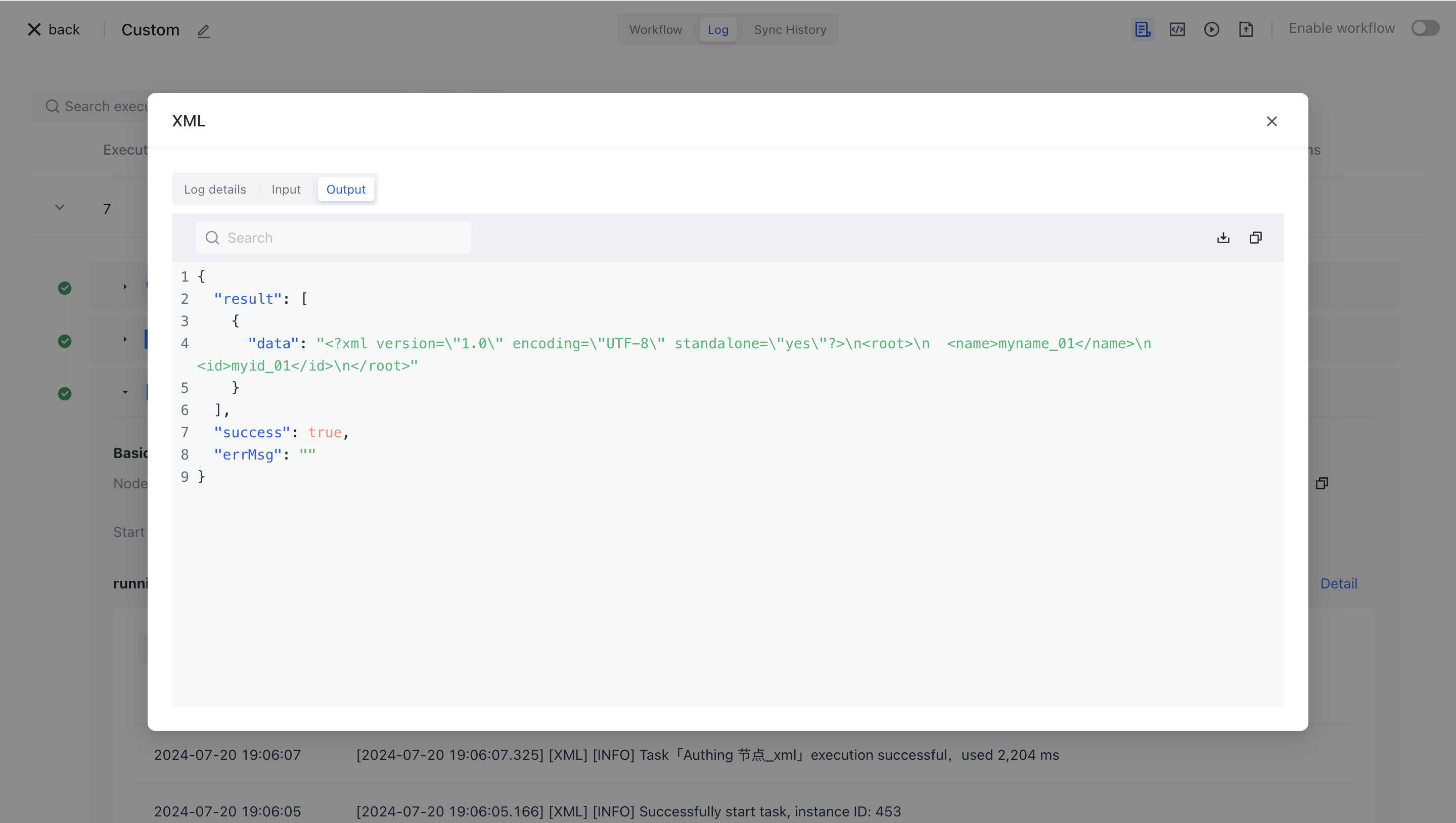Viewport: 1456px width, 823px height.
Task: Open the Detail link
Action: click(x=1338, y=583)
